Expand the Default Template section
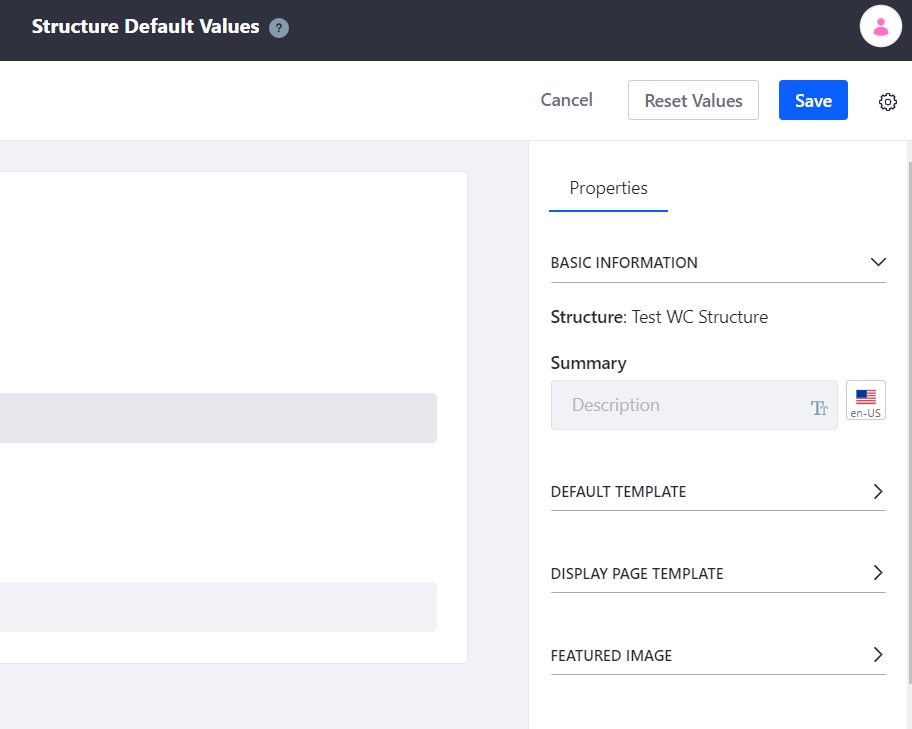Image resolution: width=912 pixels, height=729 pixels. (718, 492)
